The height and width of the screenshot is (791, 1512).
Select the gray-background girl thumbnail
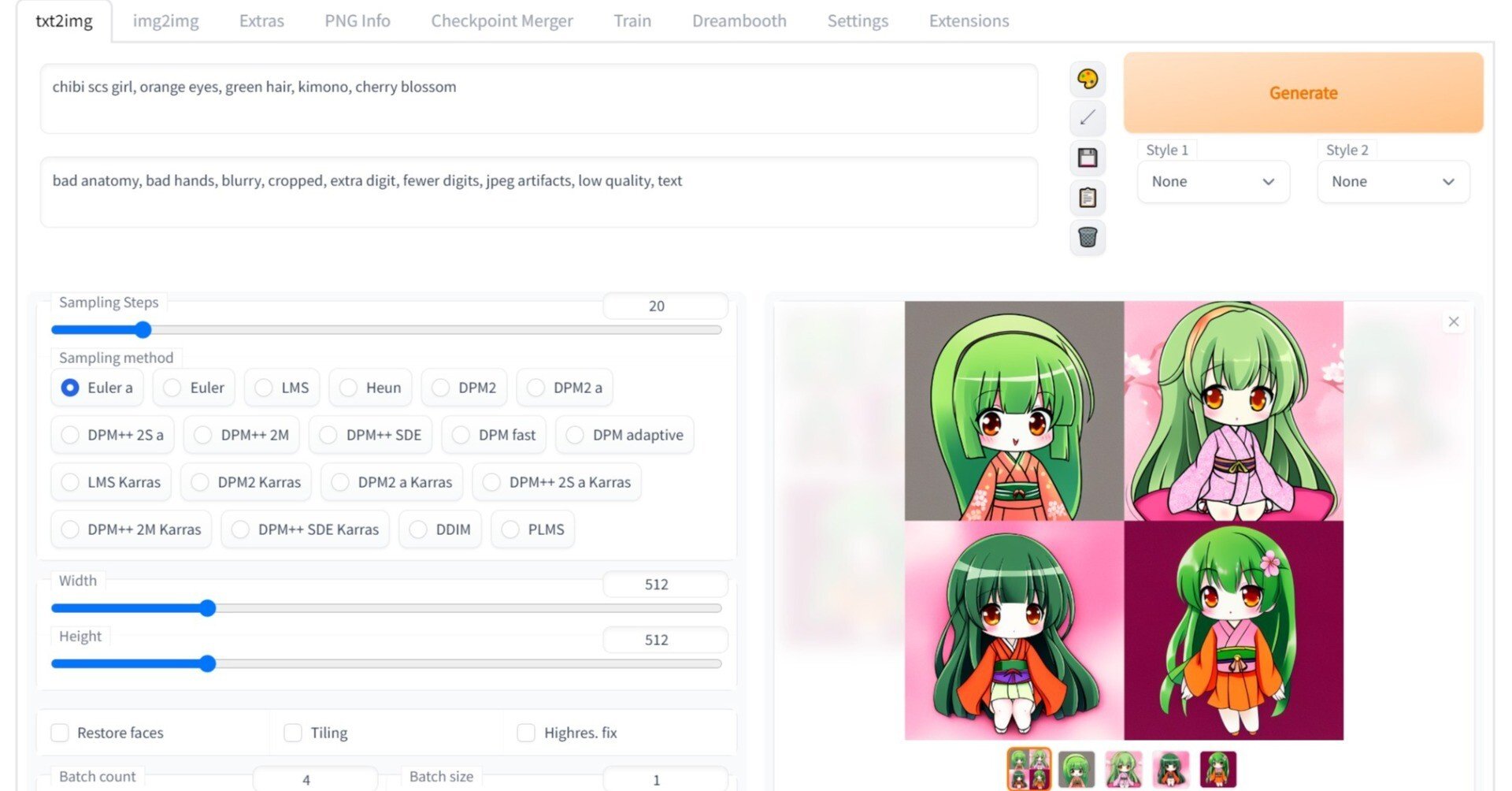pyautogui.click(x=1077, y=769)
